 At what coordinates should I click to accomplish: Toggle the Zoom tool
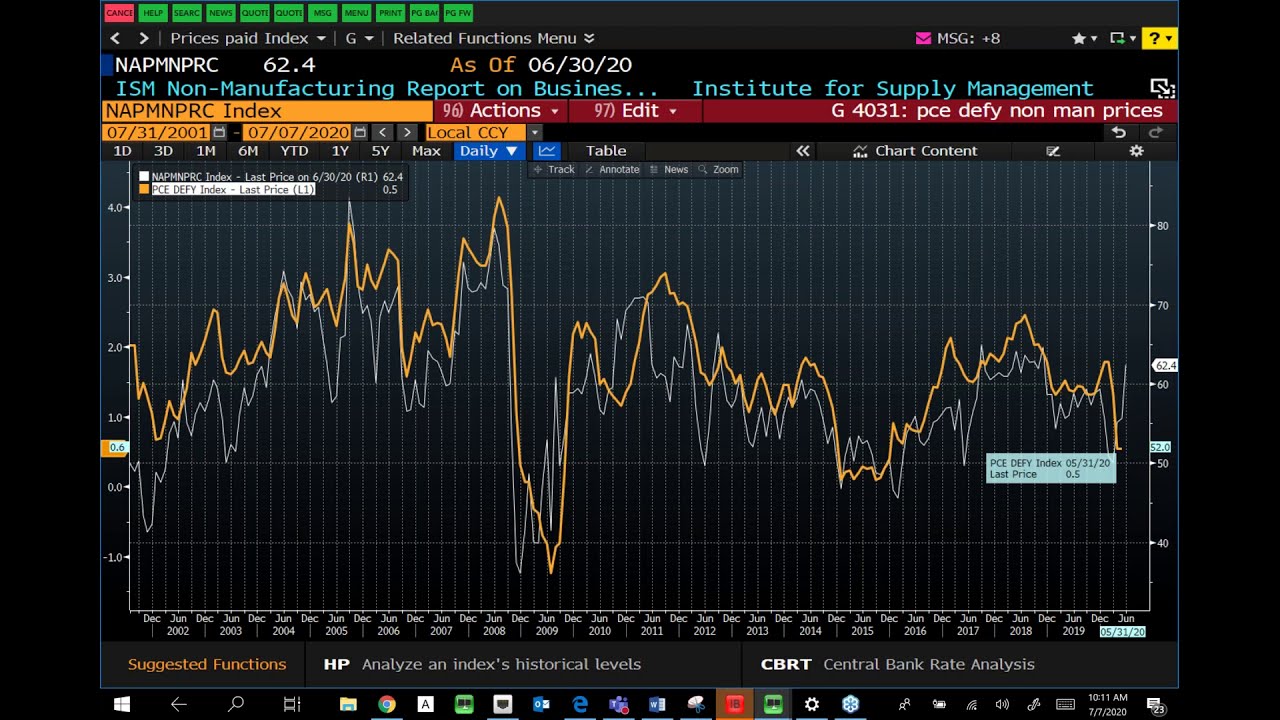(719, 169)
